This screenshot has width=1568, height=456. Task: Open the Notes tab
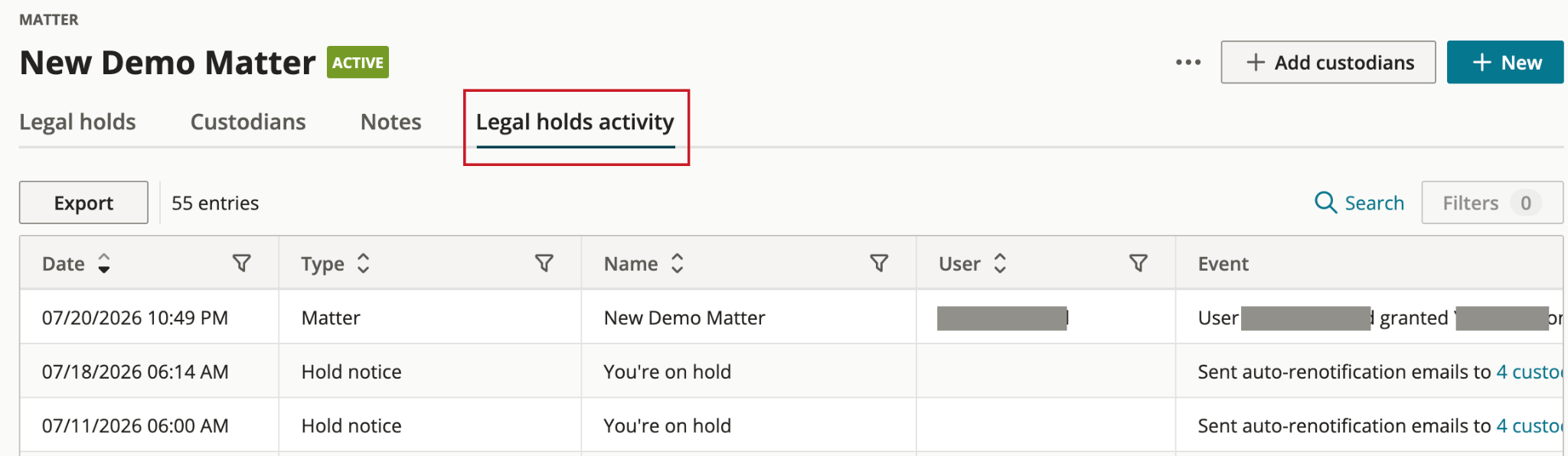391,122
